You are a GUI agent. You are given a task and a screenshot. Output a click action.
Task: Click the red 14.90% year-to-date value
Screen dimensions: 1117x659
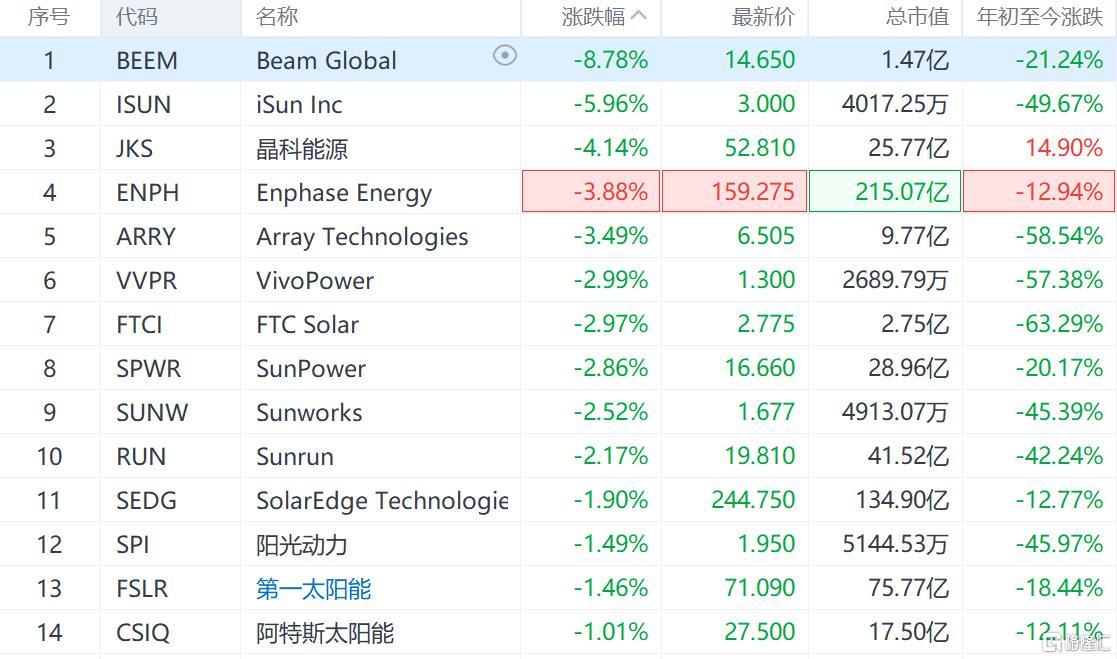click(1064, 148)
